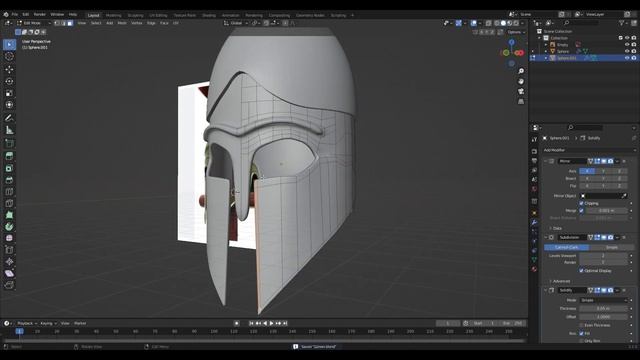Select the Loop Cut tool
This screenshot has width=640, height=360.
[9, 191]
